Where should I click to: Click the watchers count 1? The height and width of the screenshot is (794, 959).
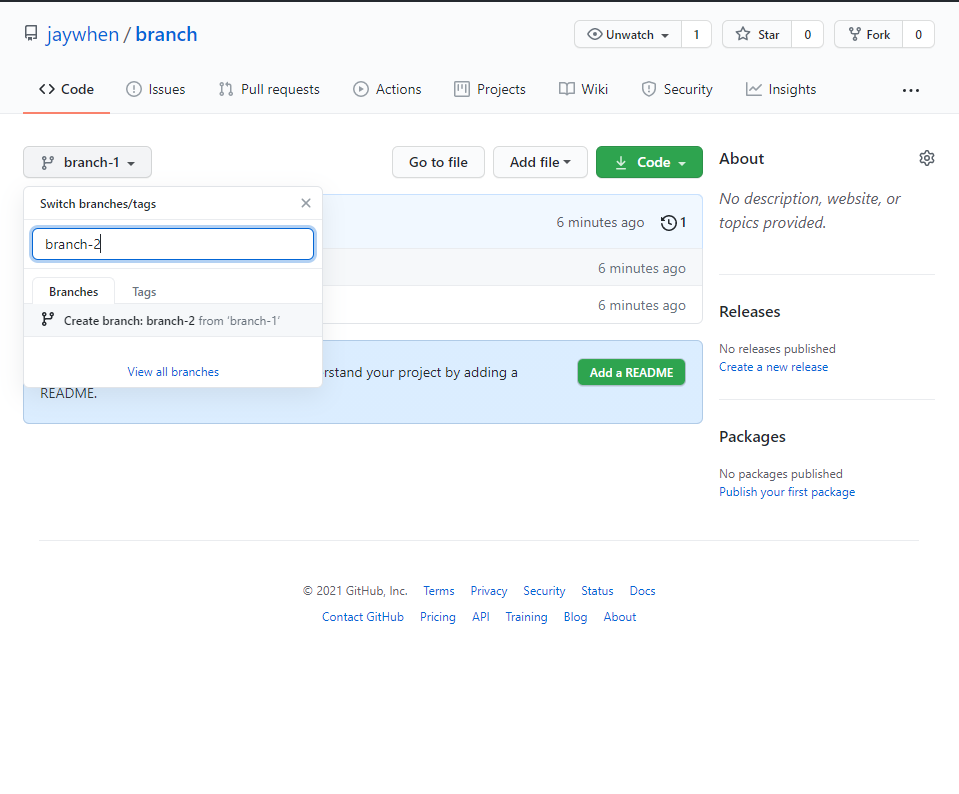(696, 35)
